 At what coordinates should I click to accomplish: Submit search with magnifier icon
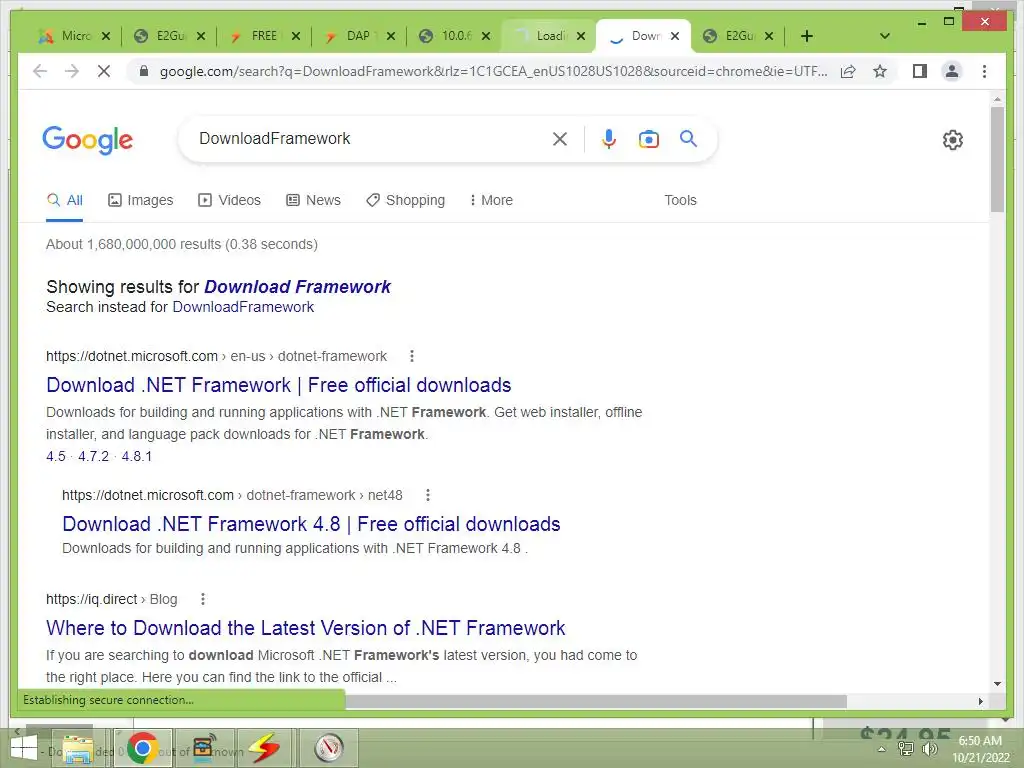pos(688,138)
